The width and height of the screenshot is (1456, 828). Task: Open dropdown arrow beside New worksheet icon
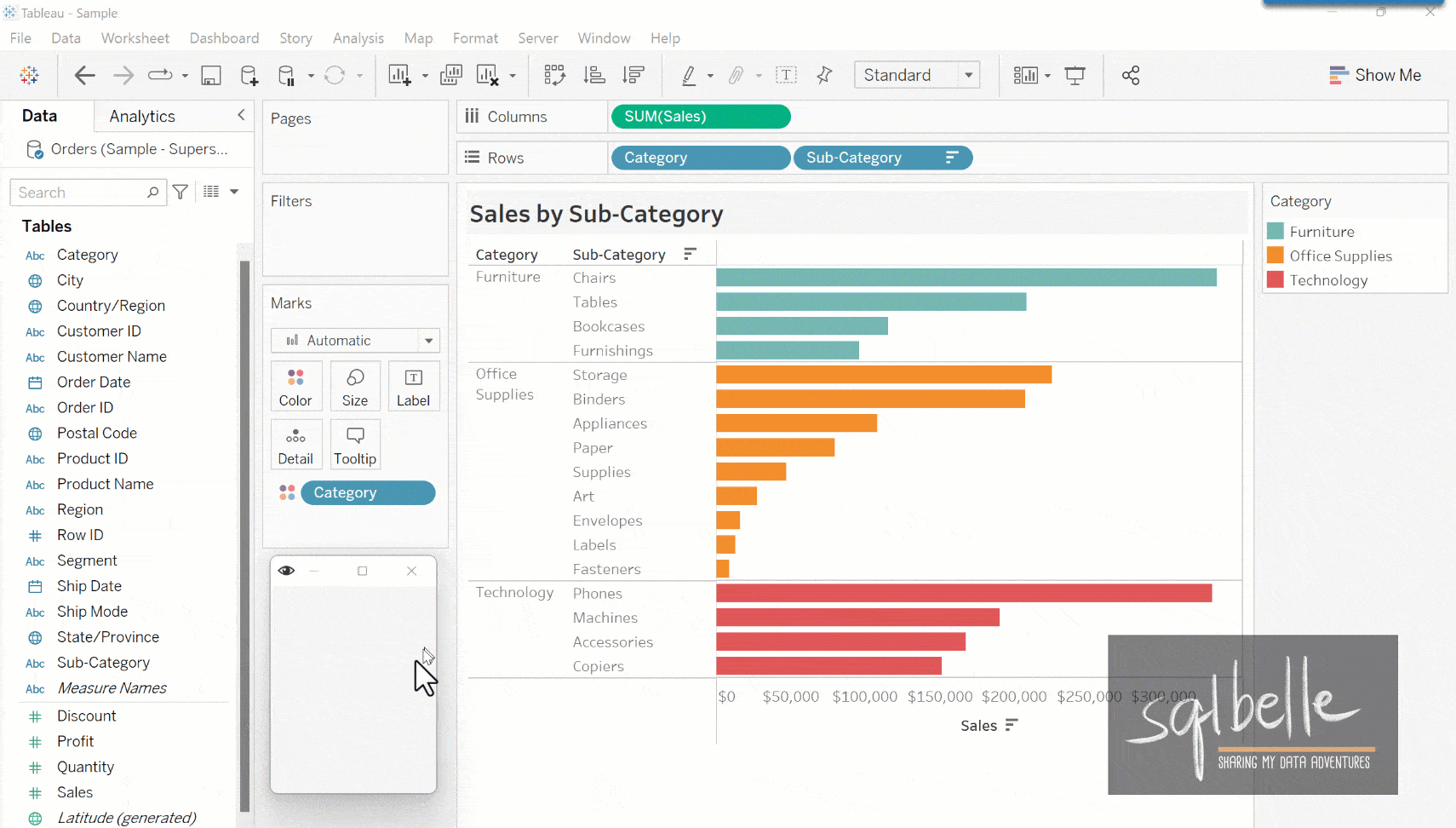coord(425,76)
